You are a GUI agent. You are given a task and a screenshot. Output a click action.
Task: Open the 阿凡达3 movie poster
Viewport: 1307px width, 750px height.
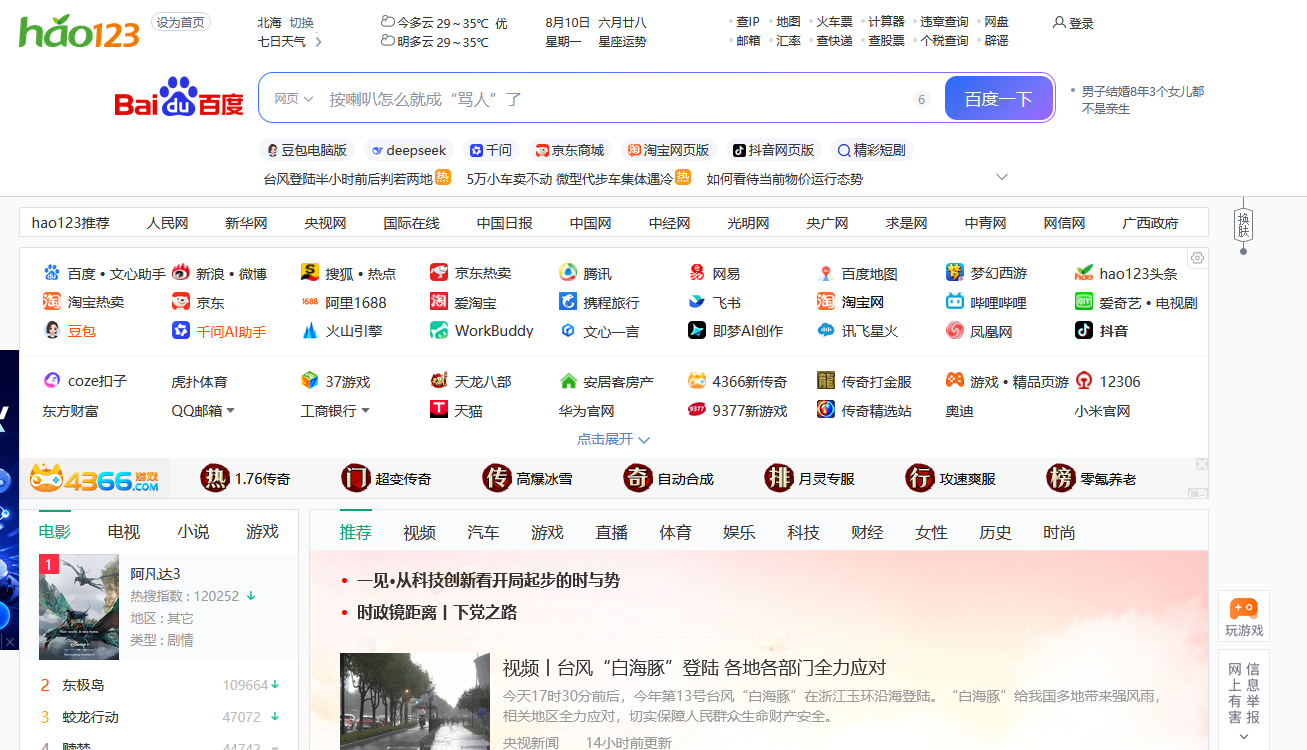click(79, 607)
